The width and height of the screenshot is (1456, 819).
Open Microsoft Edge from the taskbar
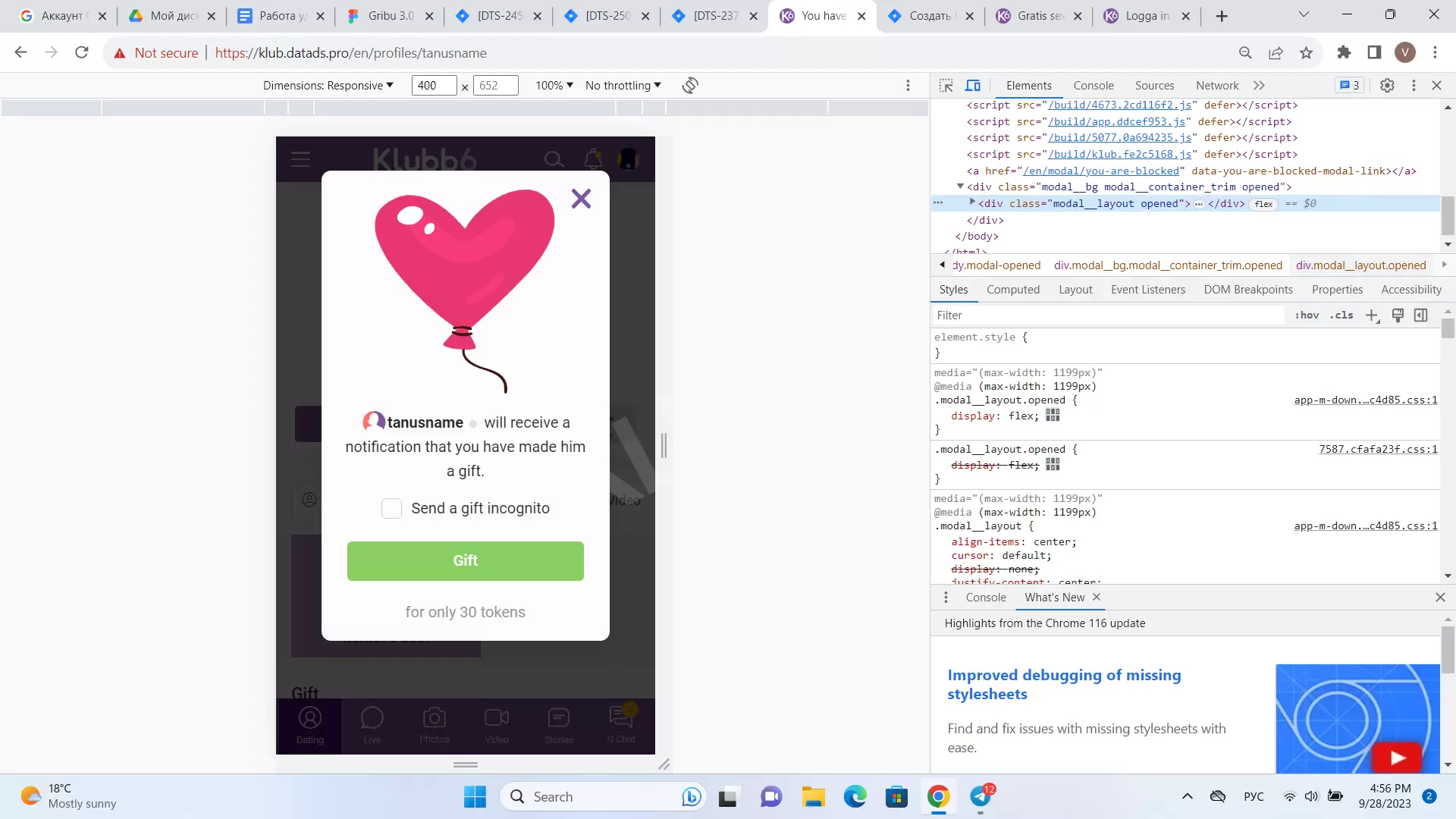(x=855, y=797)
